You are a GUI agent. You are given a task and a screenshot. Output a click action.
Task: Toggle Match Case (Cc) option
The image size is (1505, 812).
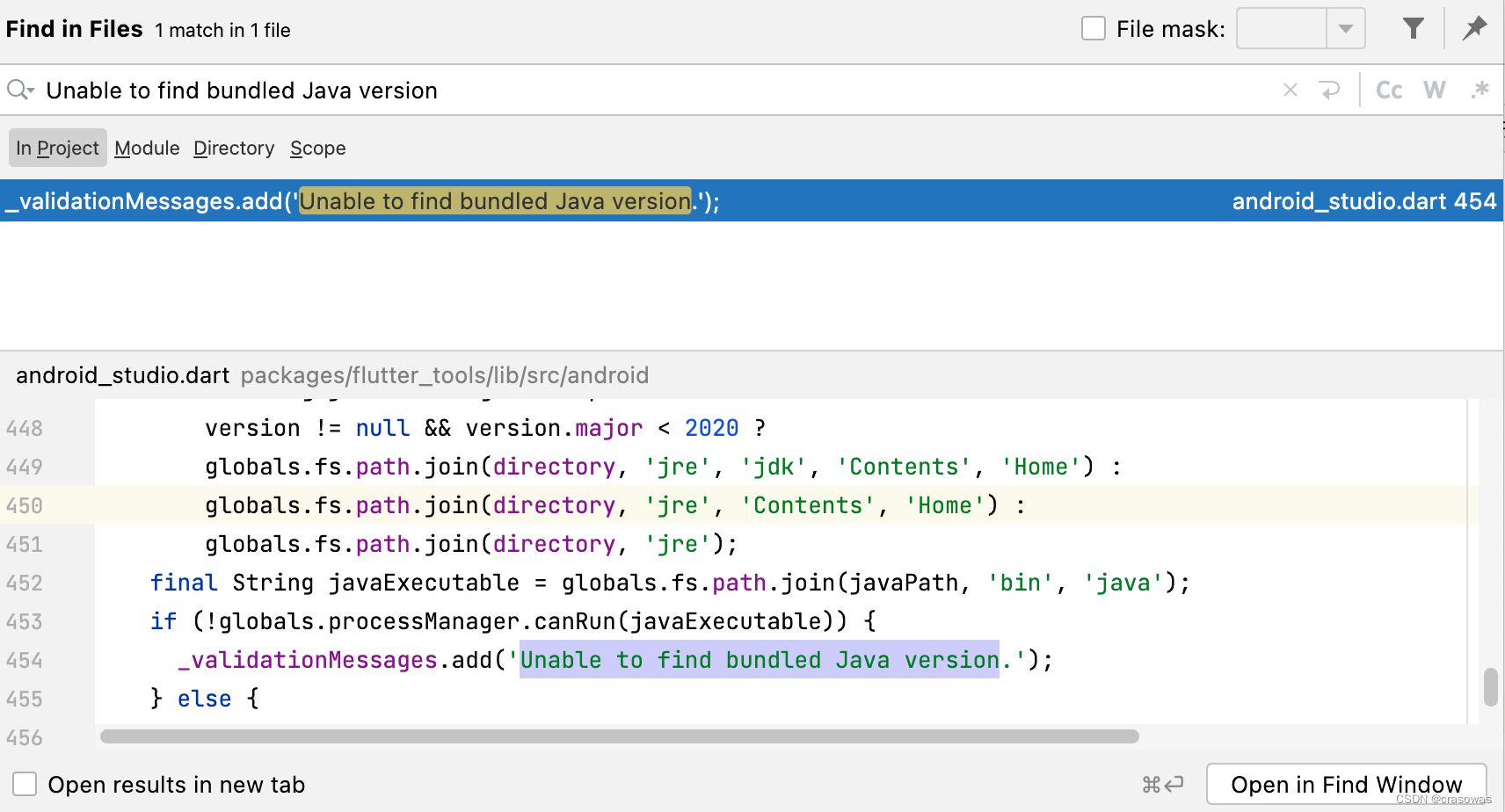(1389, 90)
